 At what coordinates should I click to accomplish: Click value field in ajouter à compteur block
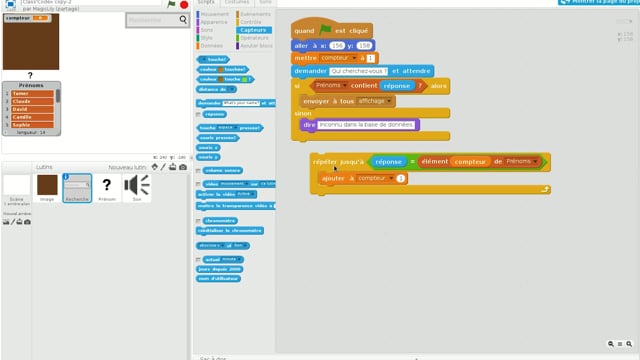coord(401,178)
